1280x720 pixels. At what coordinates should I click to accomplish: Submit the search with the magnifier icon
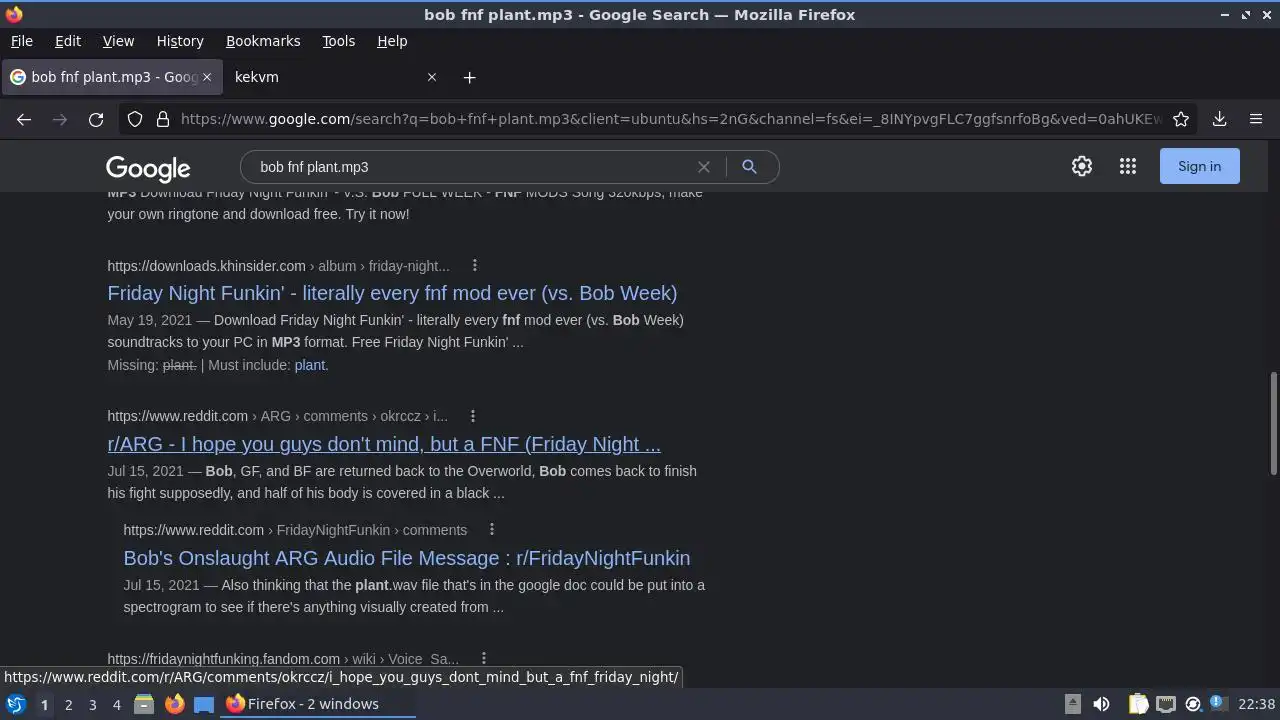tap(749, 167)
